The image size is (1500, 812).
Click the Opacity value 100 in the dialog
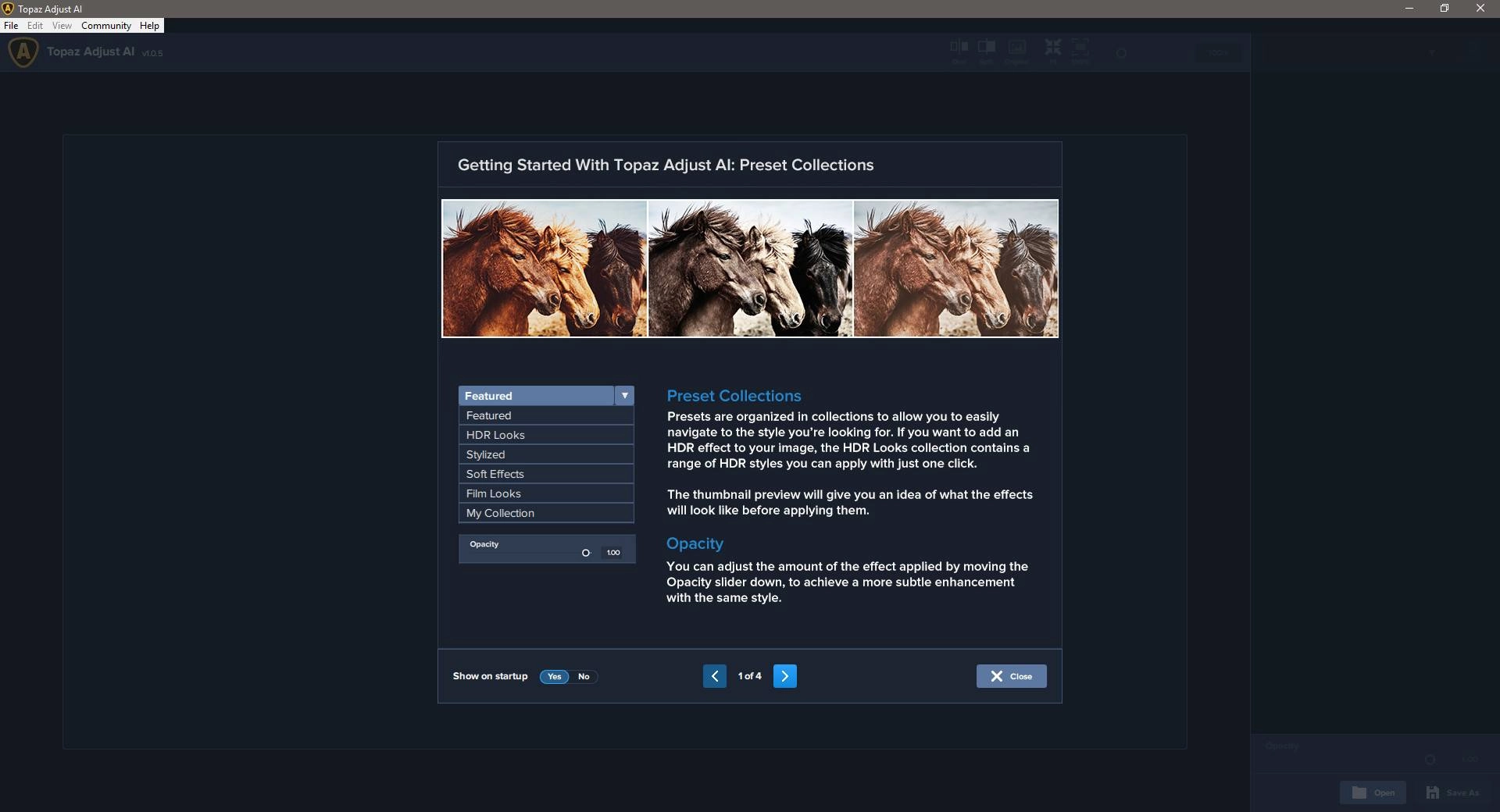613,553
